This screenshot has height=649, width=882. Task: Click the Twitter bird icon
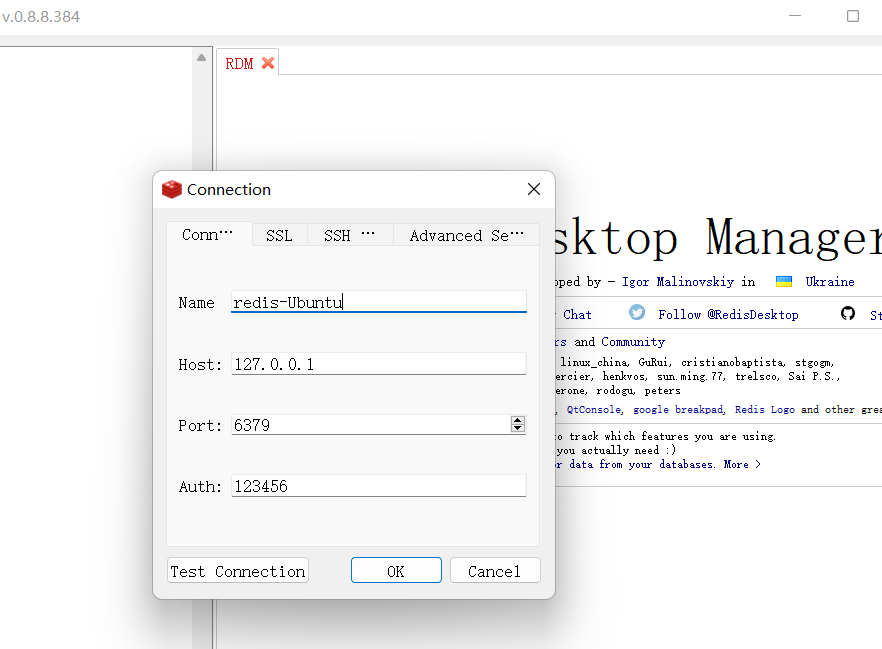(637, 313)
